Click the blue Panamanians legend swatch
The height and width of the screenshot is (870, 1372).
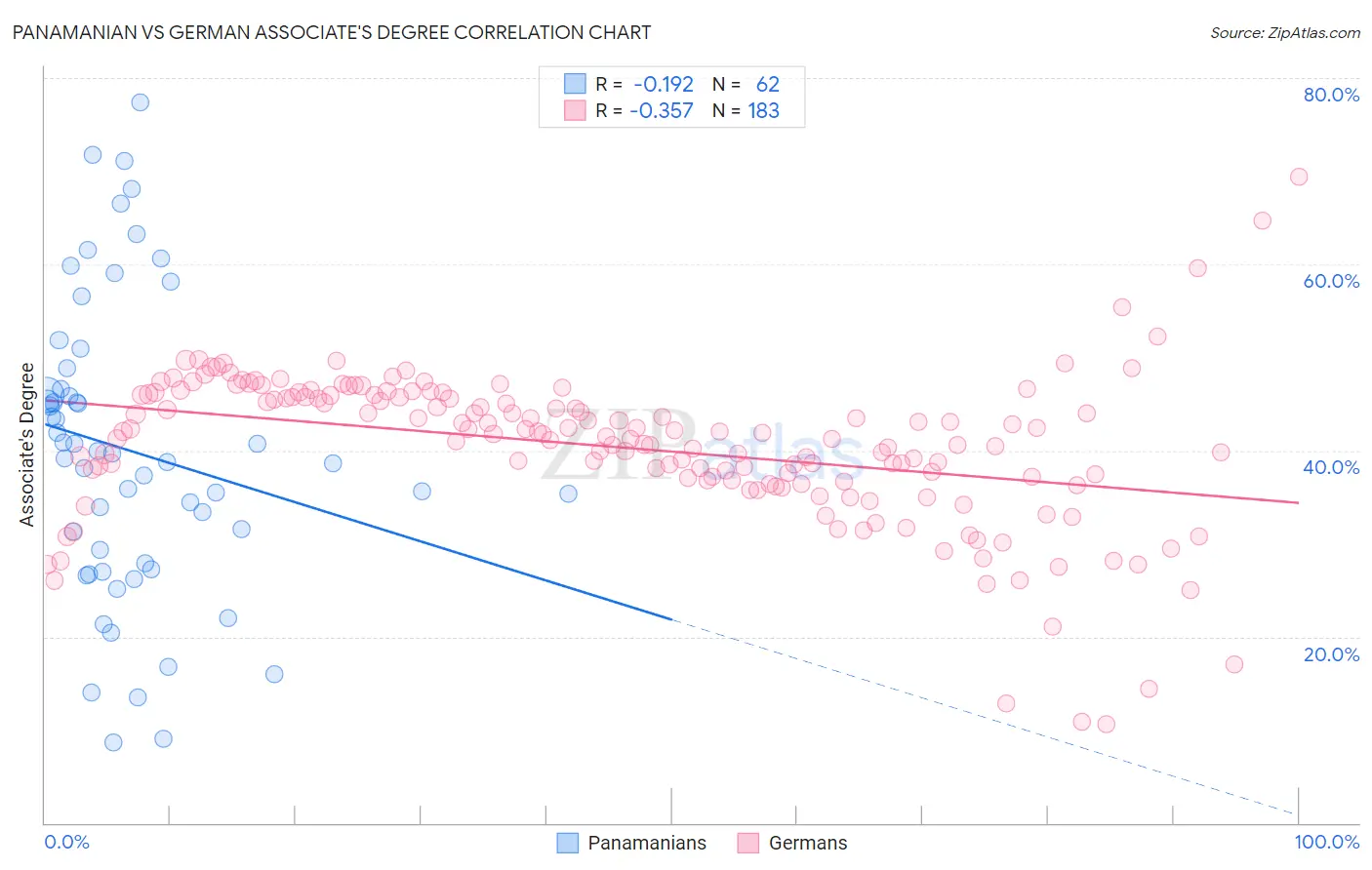tap(568, 843)
